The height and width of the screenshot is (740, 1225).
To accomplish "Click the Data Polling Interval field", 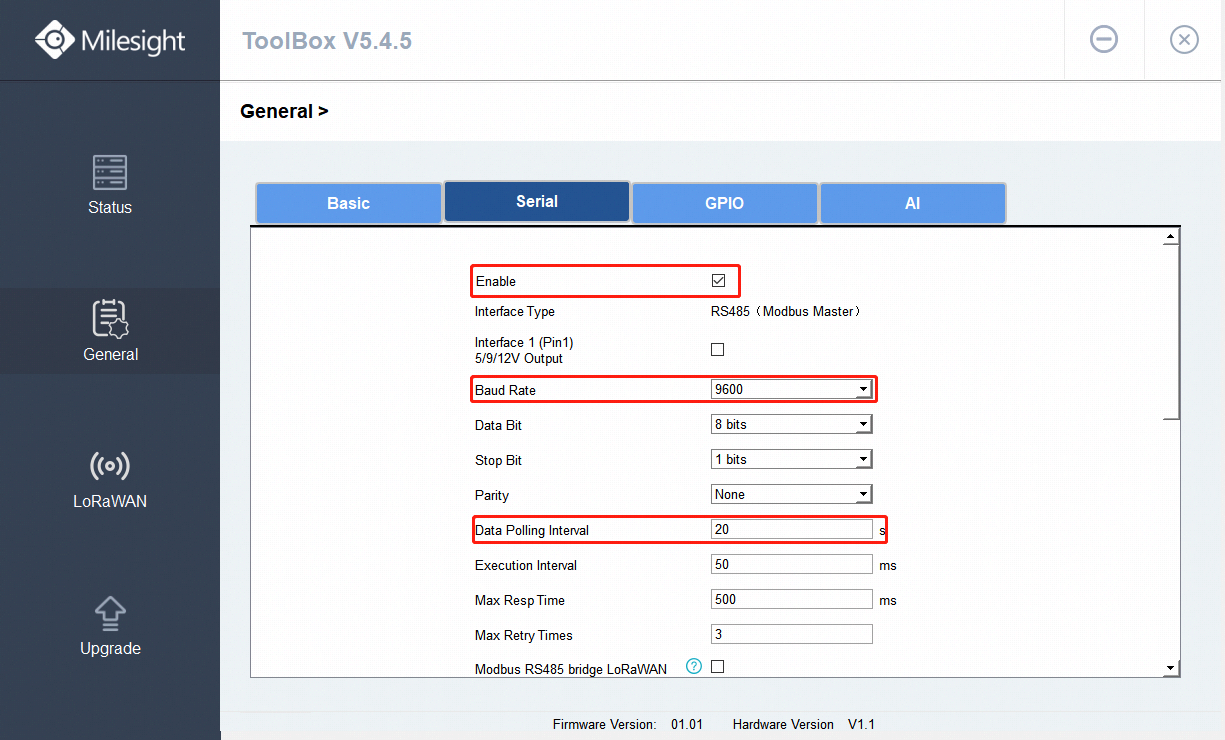I will 792,529.
